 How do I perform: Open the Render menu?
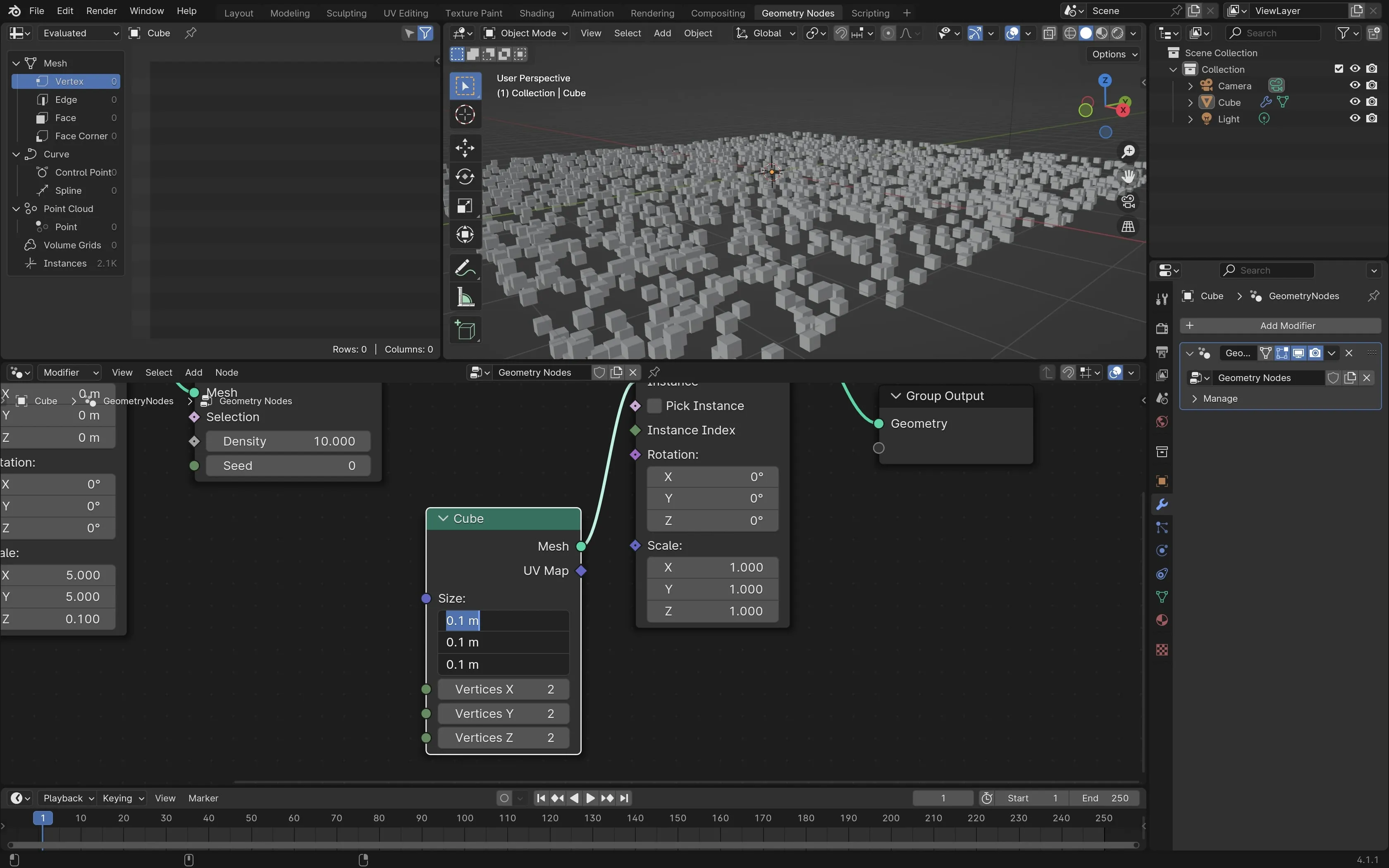(x=101, y=11)
